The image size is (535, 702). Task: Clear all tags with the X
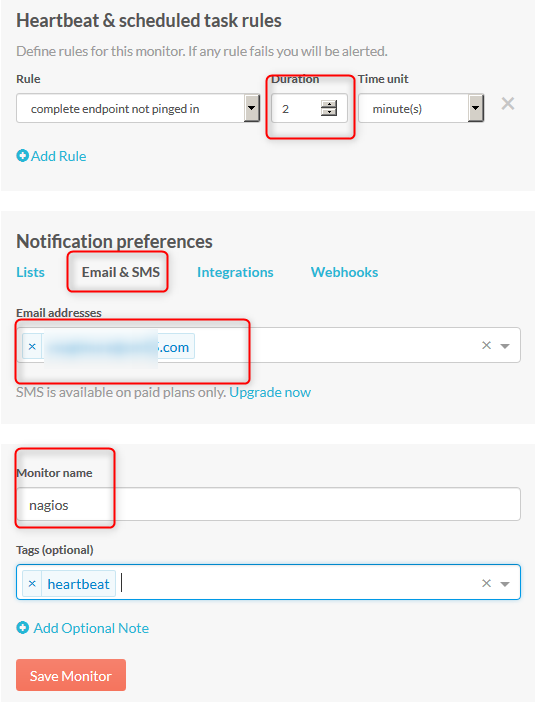487,583
